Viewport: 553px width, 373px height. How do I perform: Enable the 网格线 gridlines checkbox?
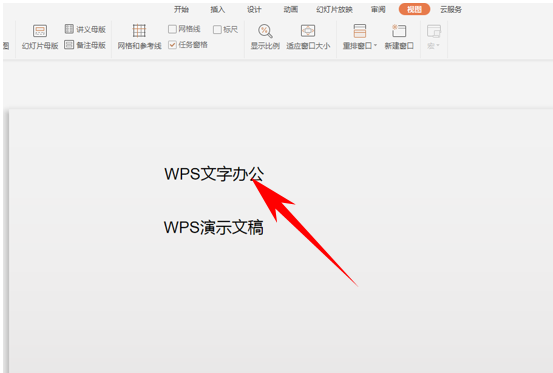pyautogui.click(x=172, y=29)
